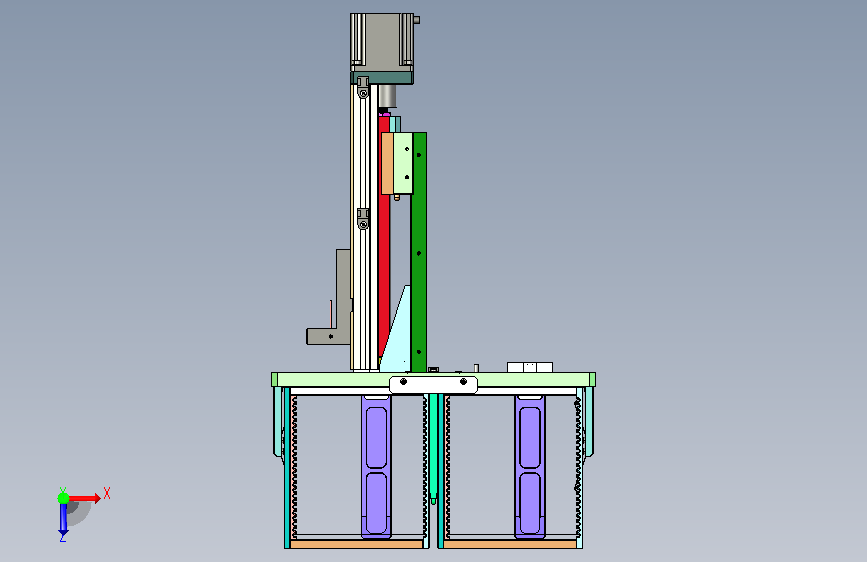Click the blue Z label of the triad

coord(63,537)
